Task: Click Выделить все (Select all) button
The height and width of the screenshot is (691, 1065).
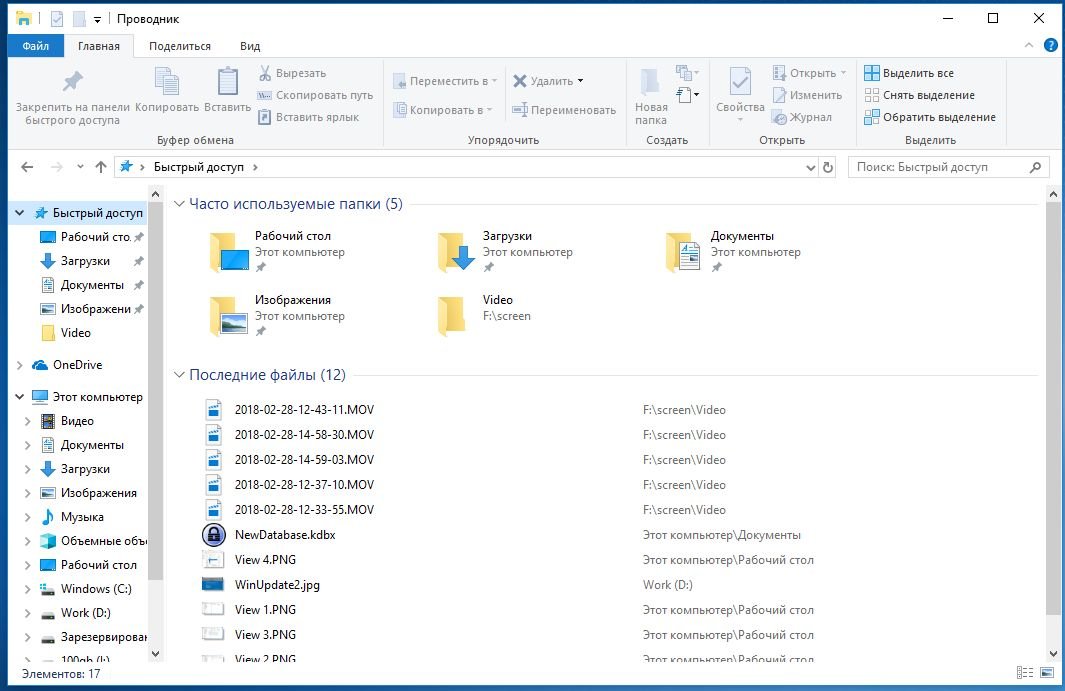Action: pos(908,73)
